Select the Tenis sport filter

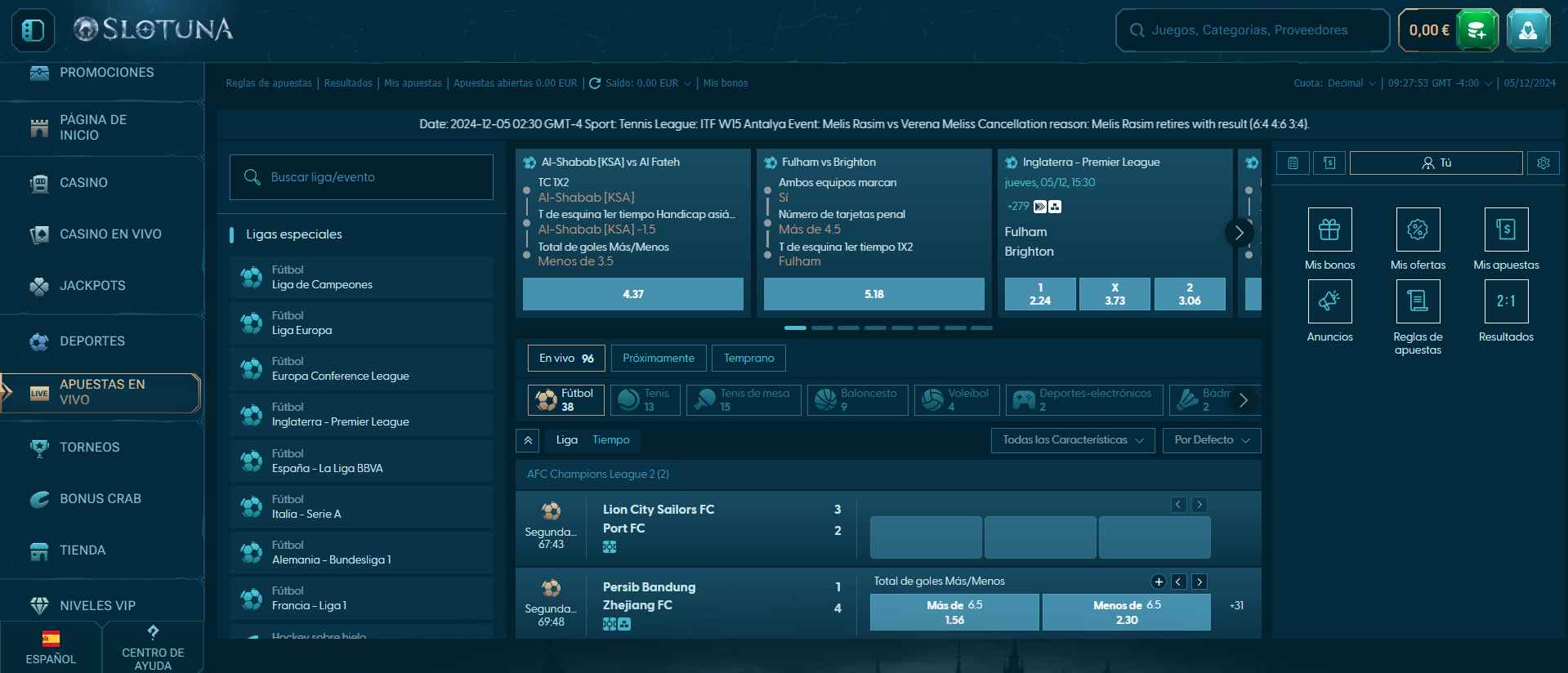pyautogui.click(x=646, y=400)
